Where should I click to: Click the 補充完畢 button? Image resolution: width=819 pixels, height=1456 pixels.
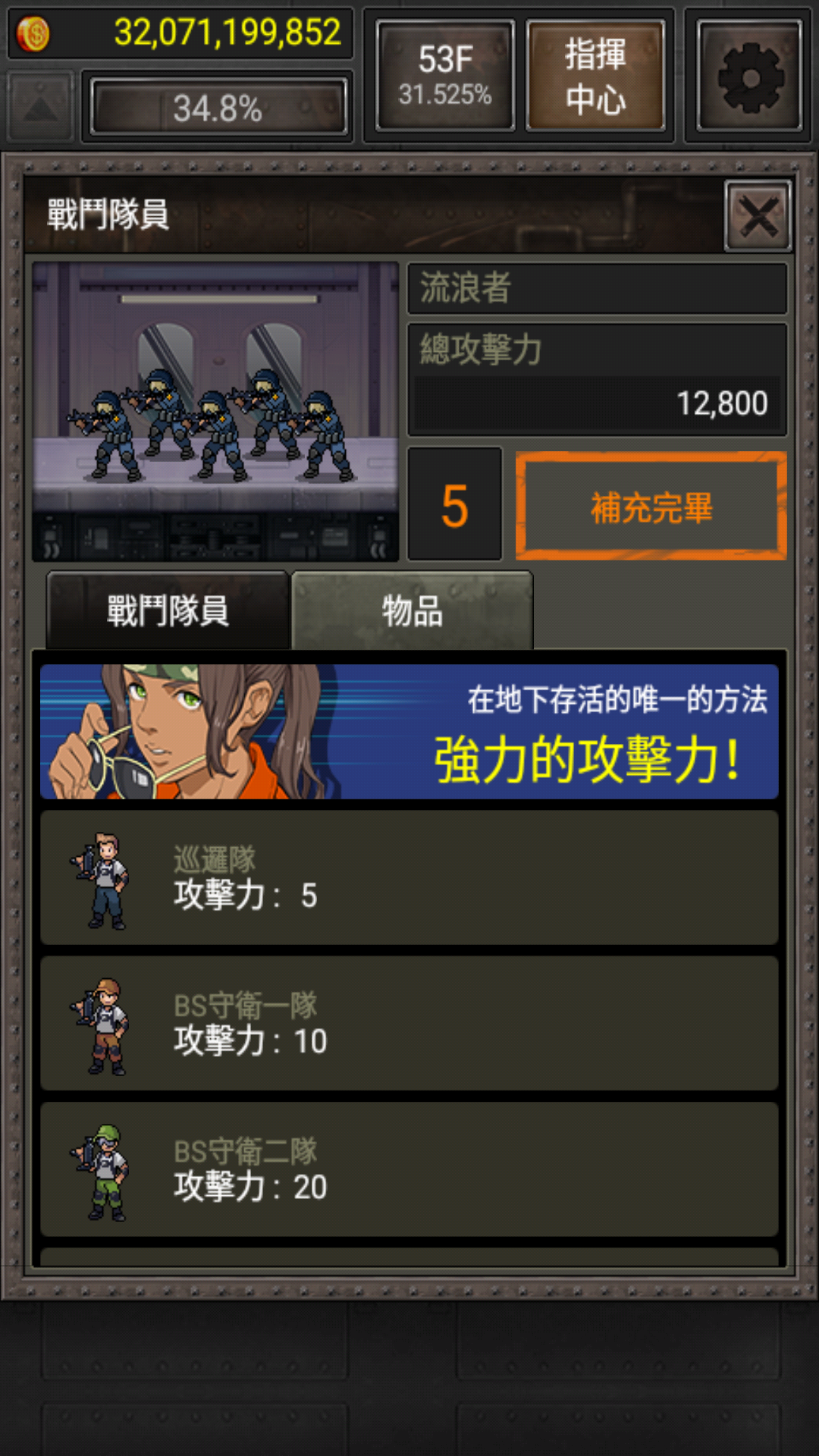(x=651, y=506)
